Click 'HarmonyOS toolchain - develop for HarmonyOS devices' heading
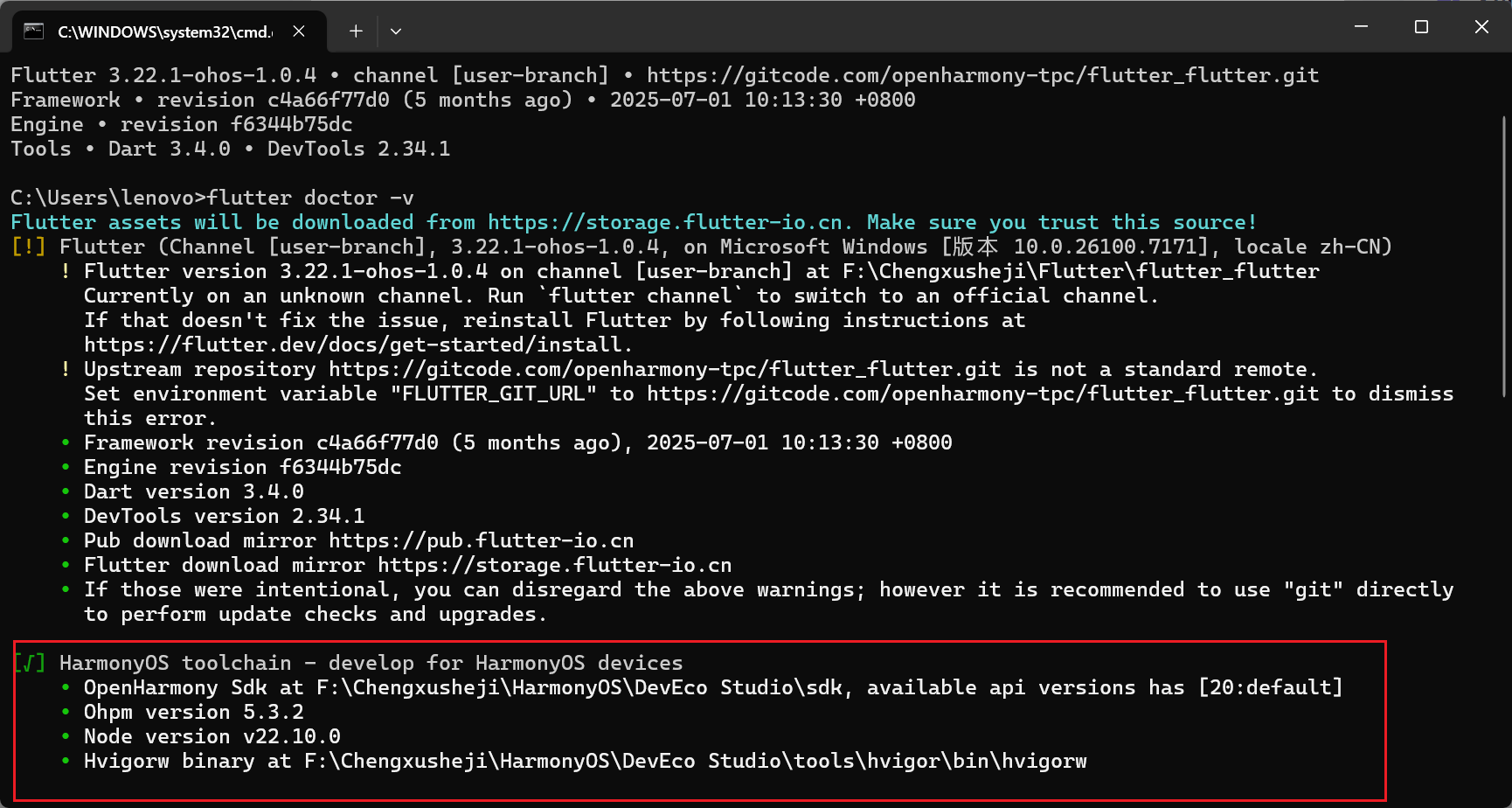The image size is (1512, 808). pyautogui.click(x=371, y=663)
